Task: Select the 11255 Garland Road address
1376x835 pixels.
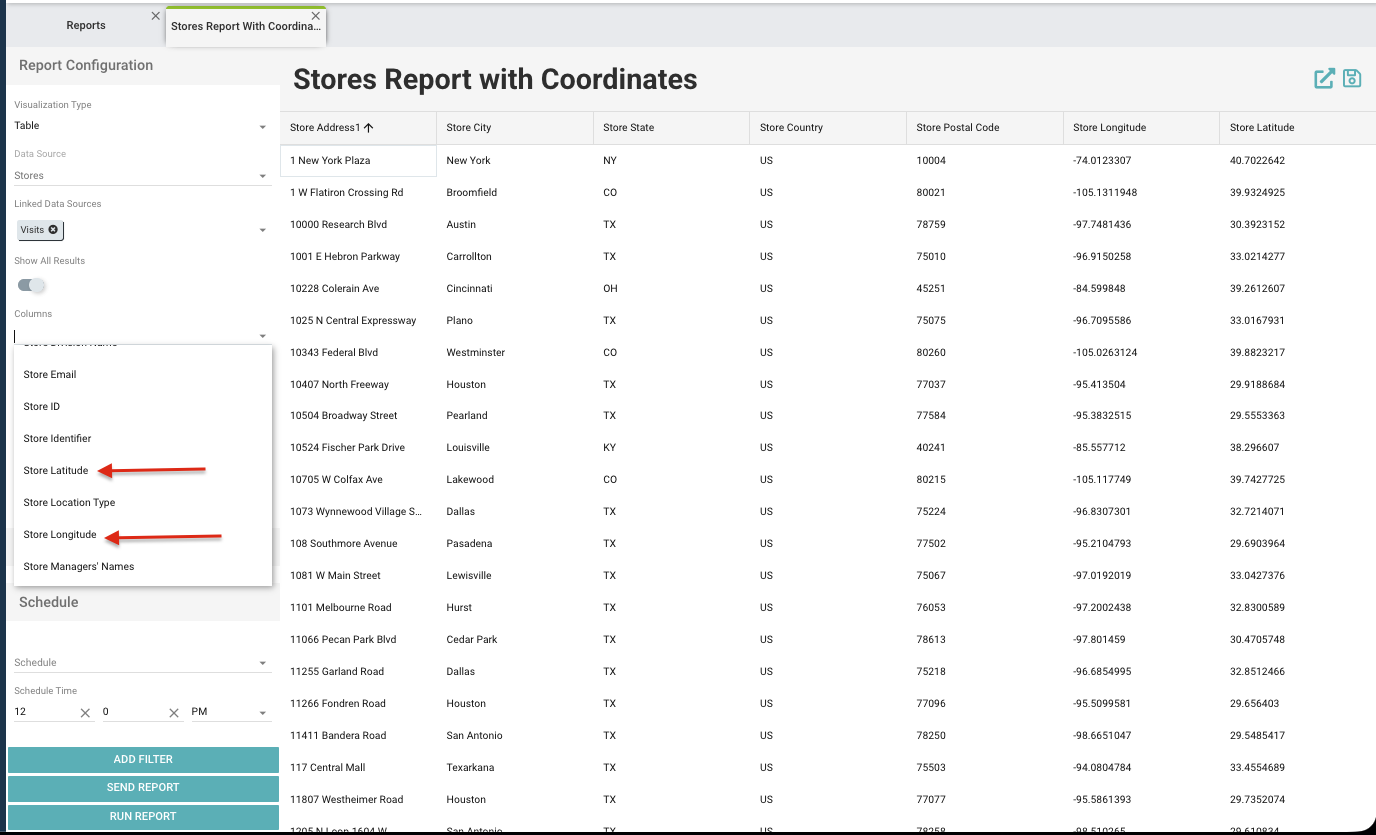Action: [x=358, y=672]
